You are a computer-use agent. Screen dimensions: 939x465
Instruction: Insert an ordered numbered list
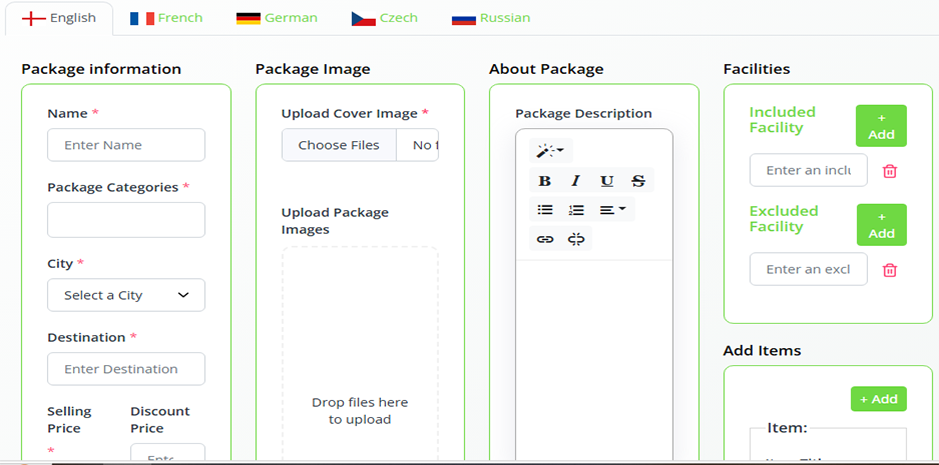point(576,210)
